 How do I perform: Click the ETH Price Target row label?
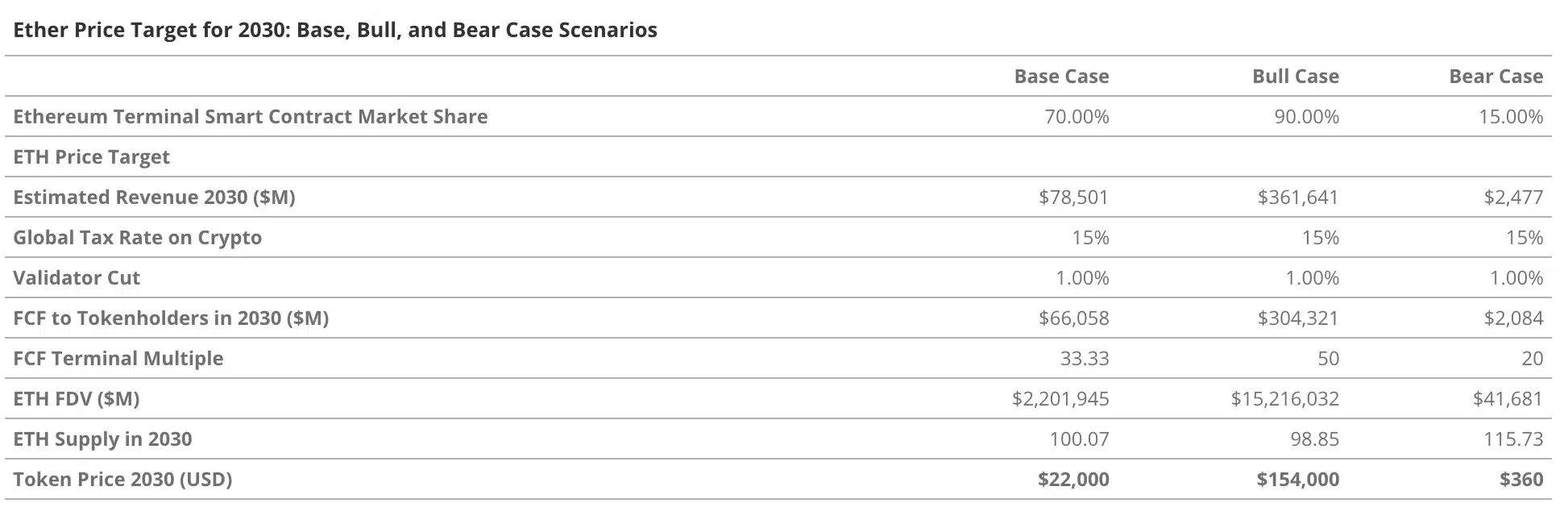(x=92, y=157)
